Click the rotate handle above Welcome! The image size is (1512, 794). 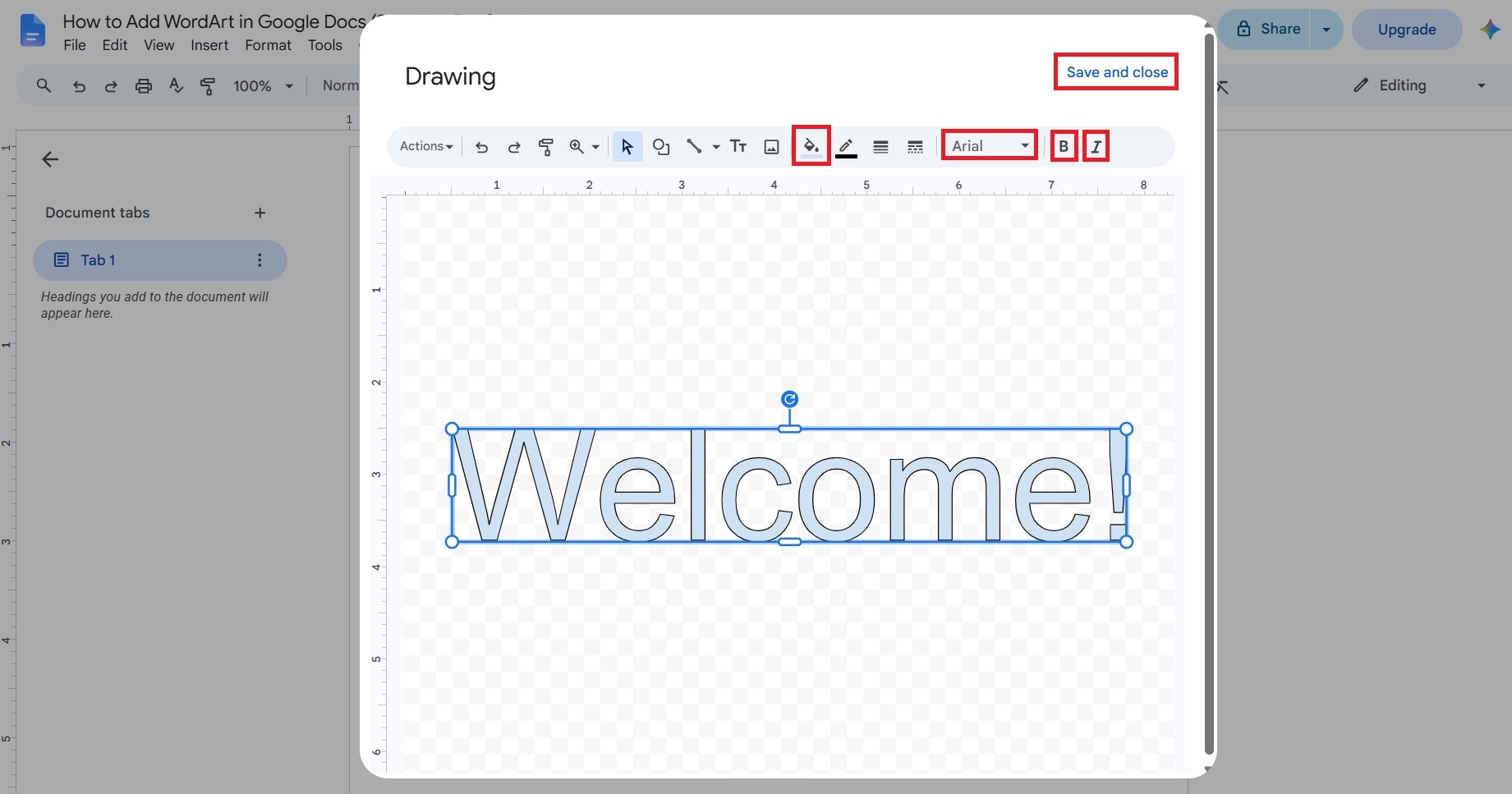[x=789, y=399]
